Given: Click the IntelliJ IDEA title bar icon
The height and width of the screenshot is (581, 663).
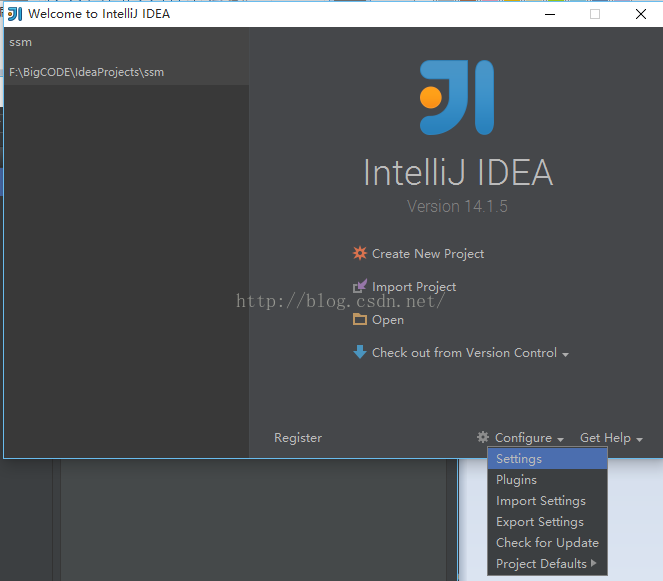Looking at the screenshot, I should click(15, 14).
